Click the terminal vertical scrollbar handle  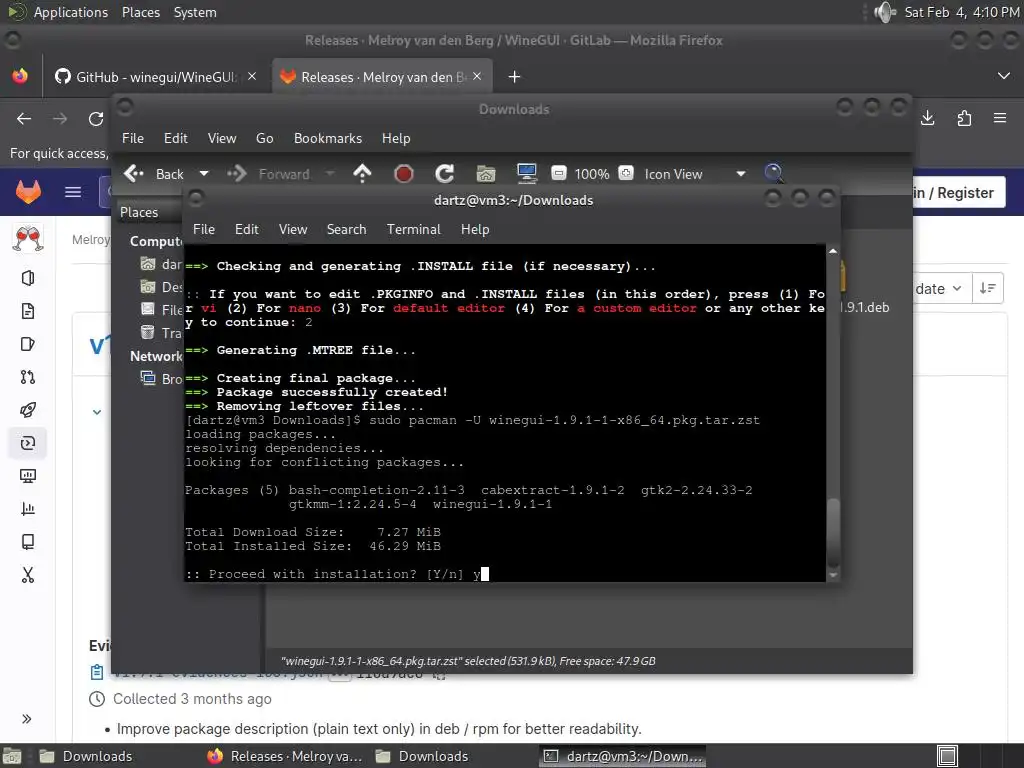[x=833, y=532]
